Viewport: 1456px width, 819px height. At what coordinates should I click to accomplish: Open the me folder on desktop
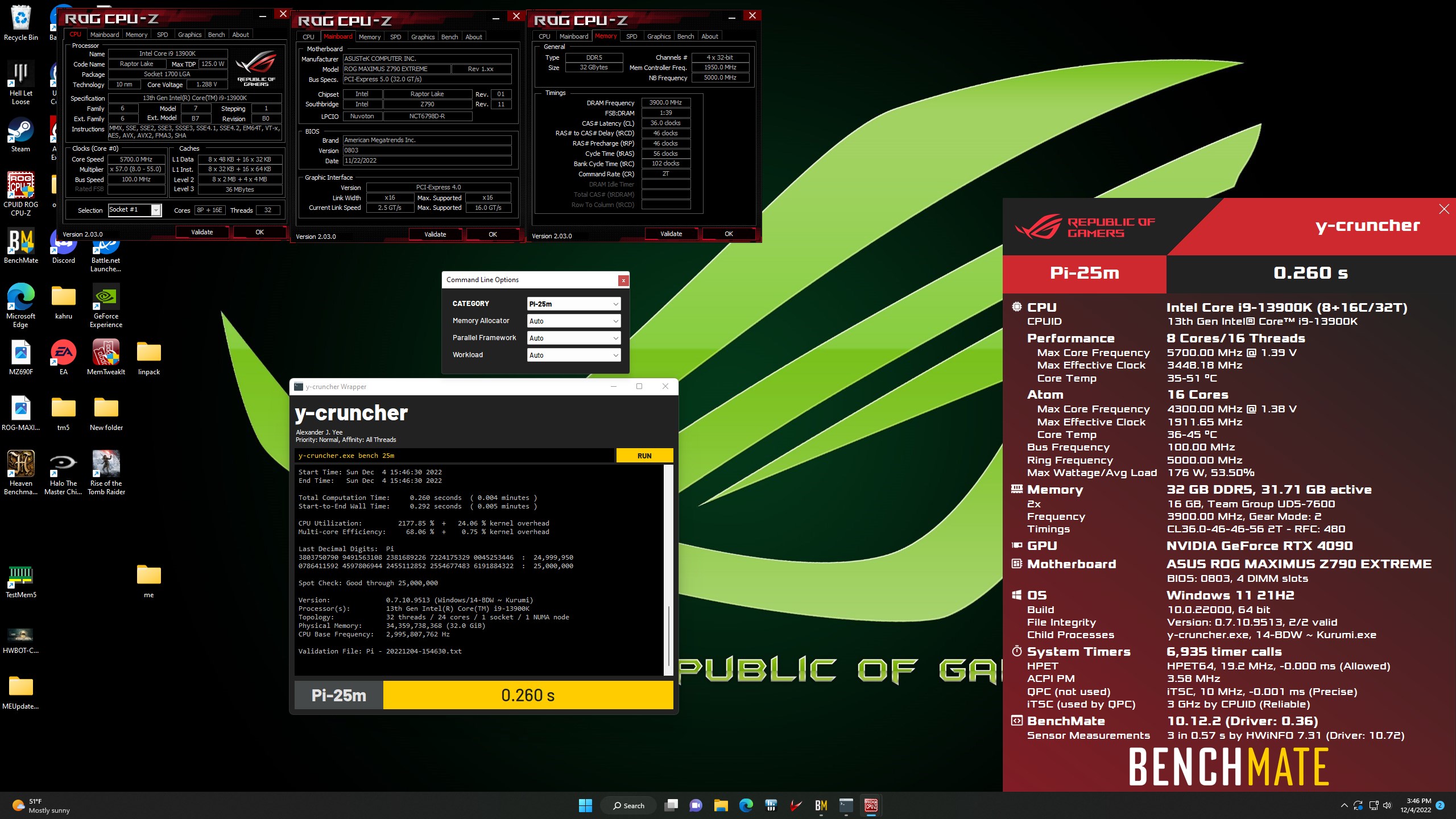[149, 581]
